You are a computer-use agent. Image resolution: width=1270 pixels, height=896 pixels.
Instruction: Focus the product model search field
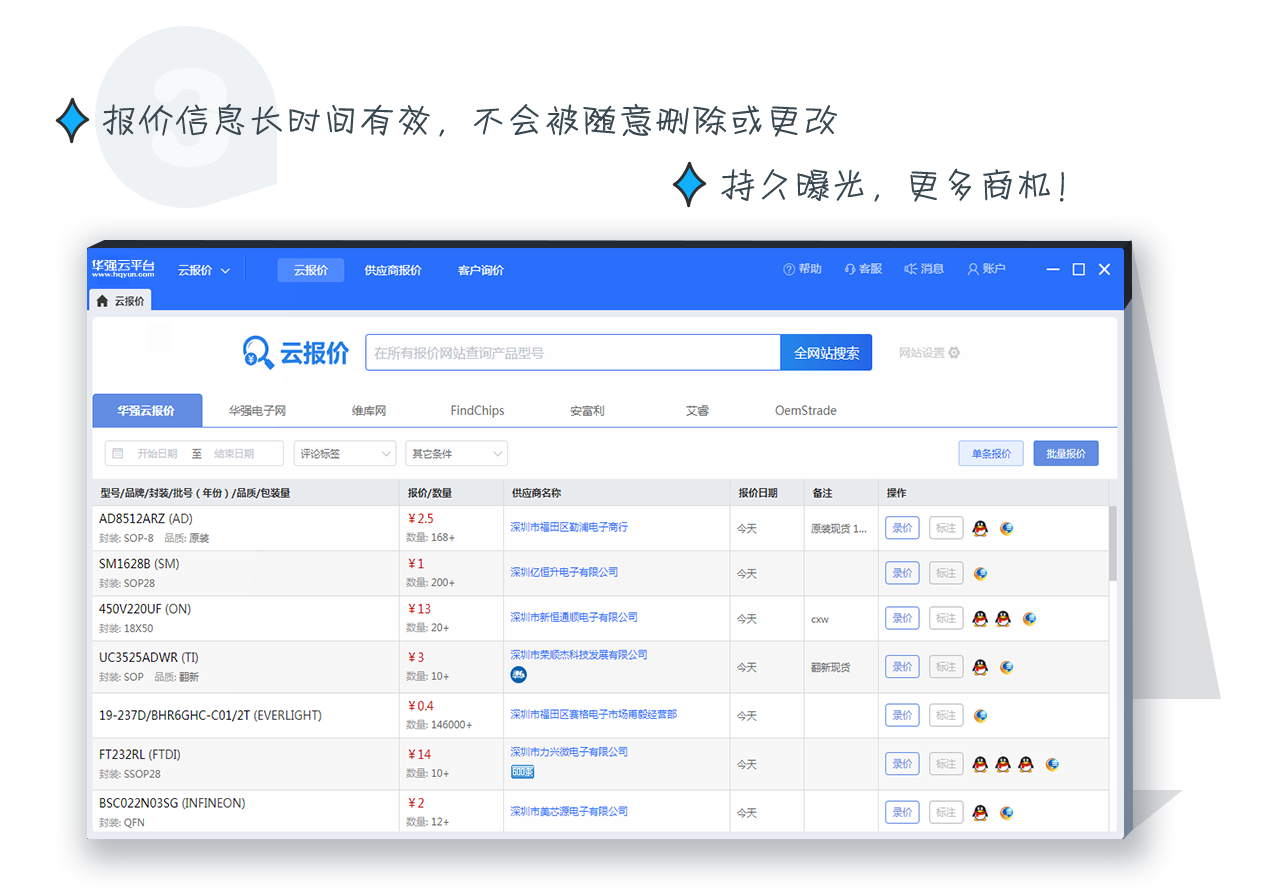[573, 353]
